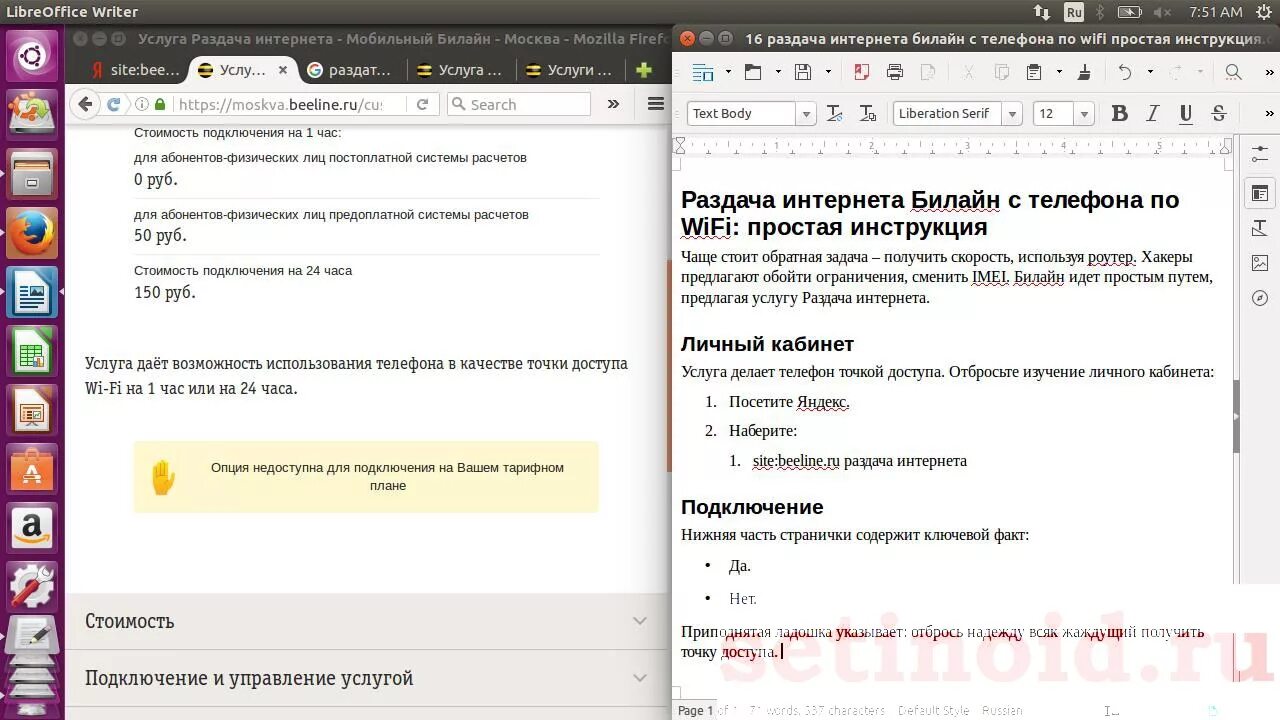Click the Update Style icon
Viewport: 1280px width, 720px height.
tap(834, 113)
